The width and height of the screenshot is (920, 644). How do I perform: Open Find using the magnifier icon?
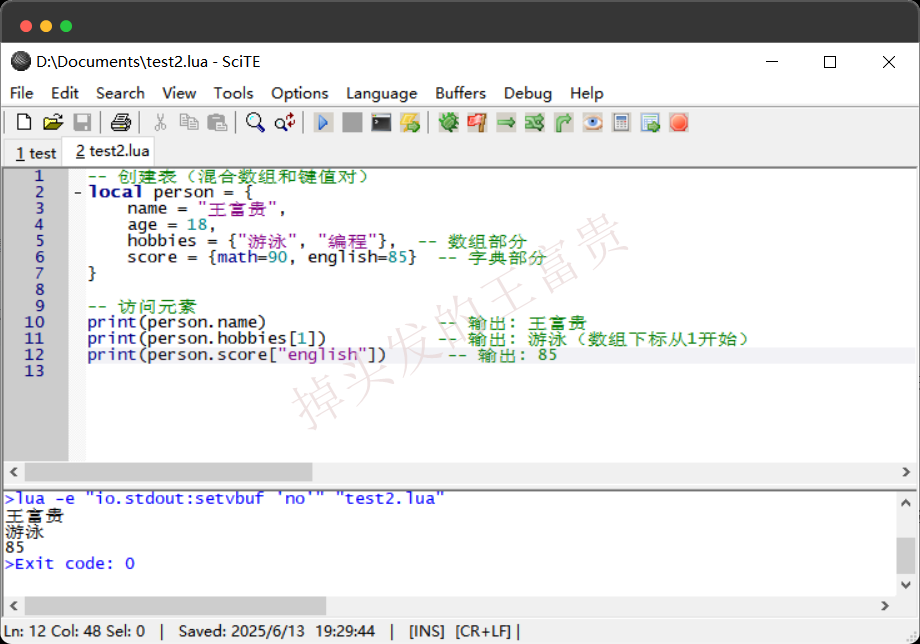(256, 121)
